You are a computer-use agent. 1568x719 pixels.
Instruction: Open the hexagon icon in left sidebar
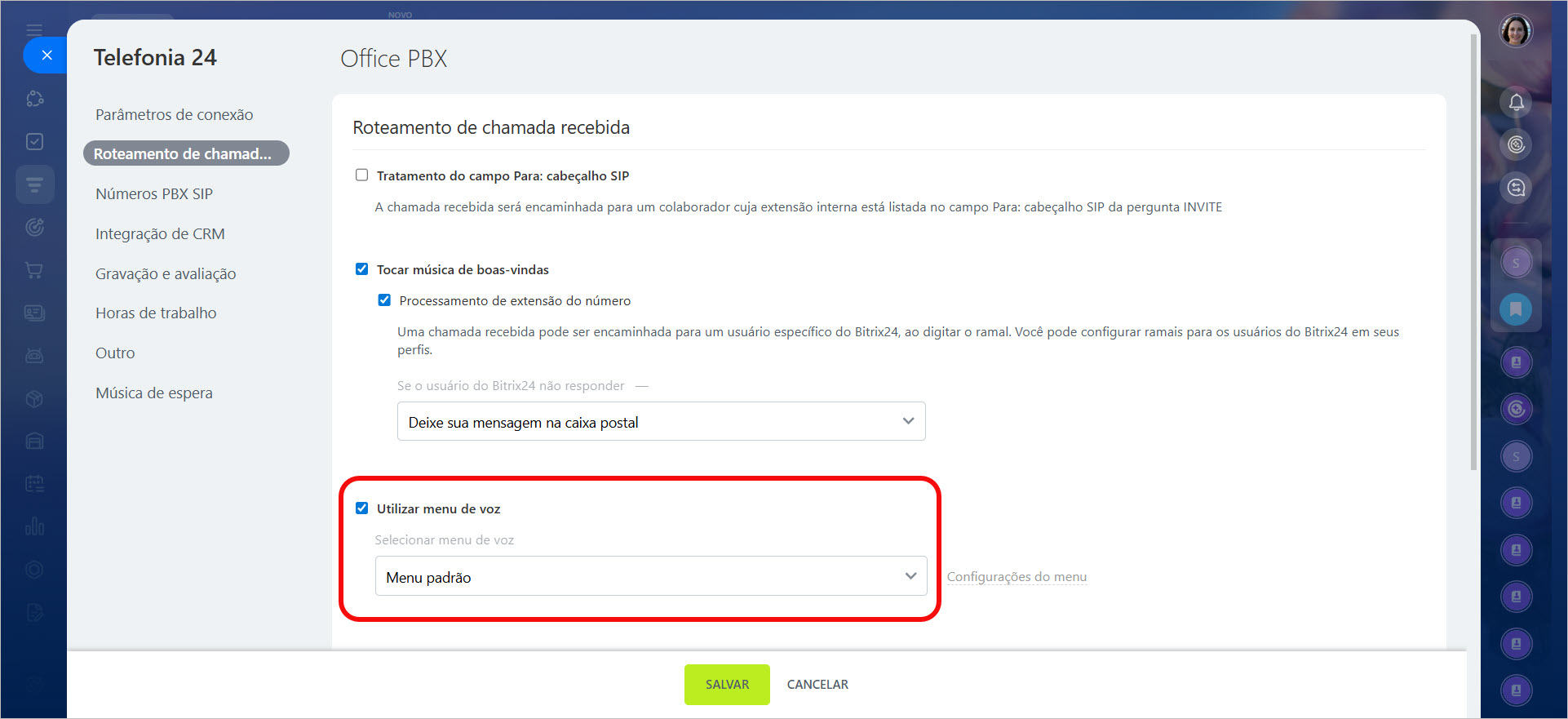click(34, 570)
